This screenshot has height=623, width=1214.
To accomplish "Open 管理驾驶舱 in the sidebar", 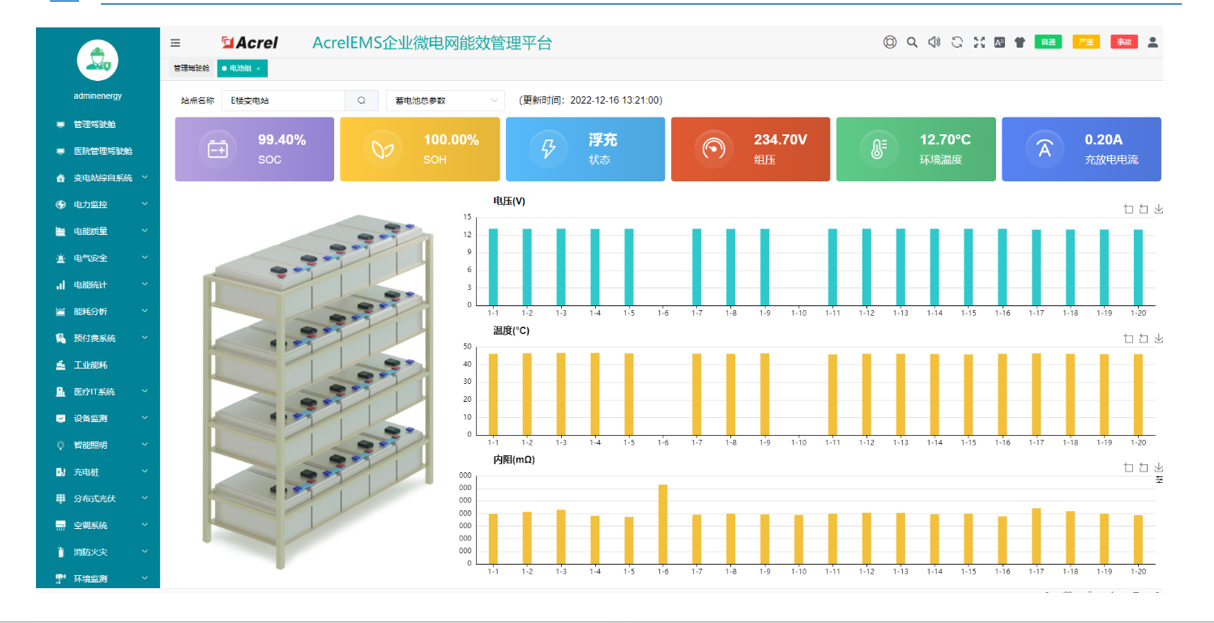I will click(x=98, y=125).
